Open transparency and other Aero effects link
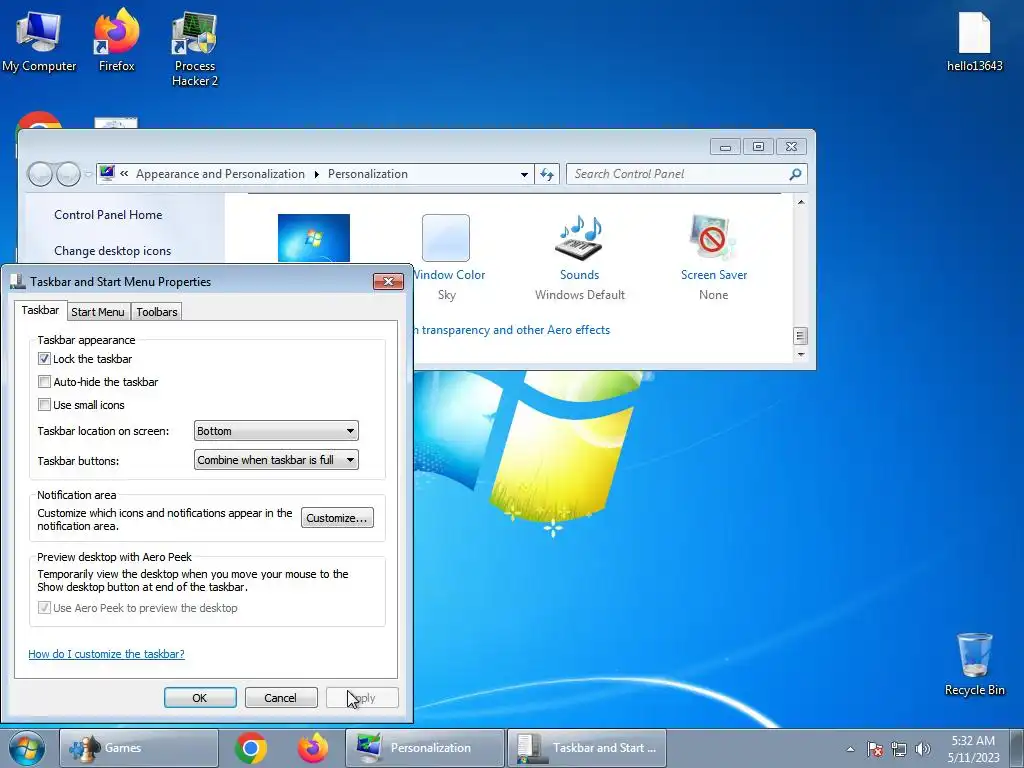 coord(512,330)
